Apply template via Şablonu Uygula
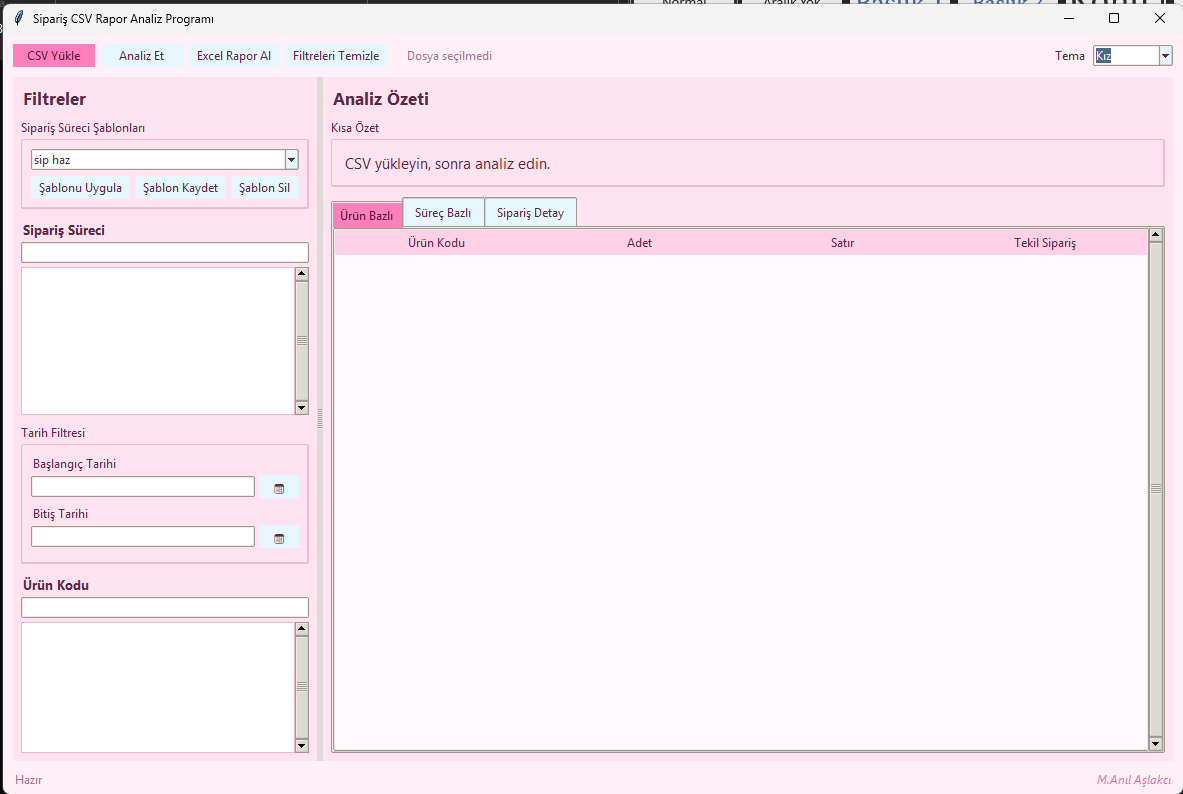Screen dimensions: 1183x794 click(81, 188)
